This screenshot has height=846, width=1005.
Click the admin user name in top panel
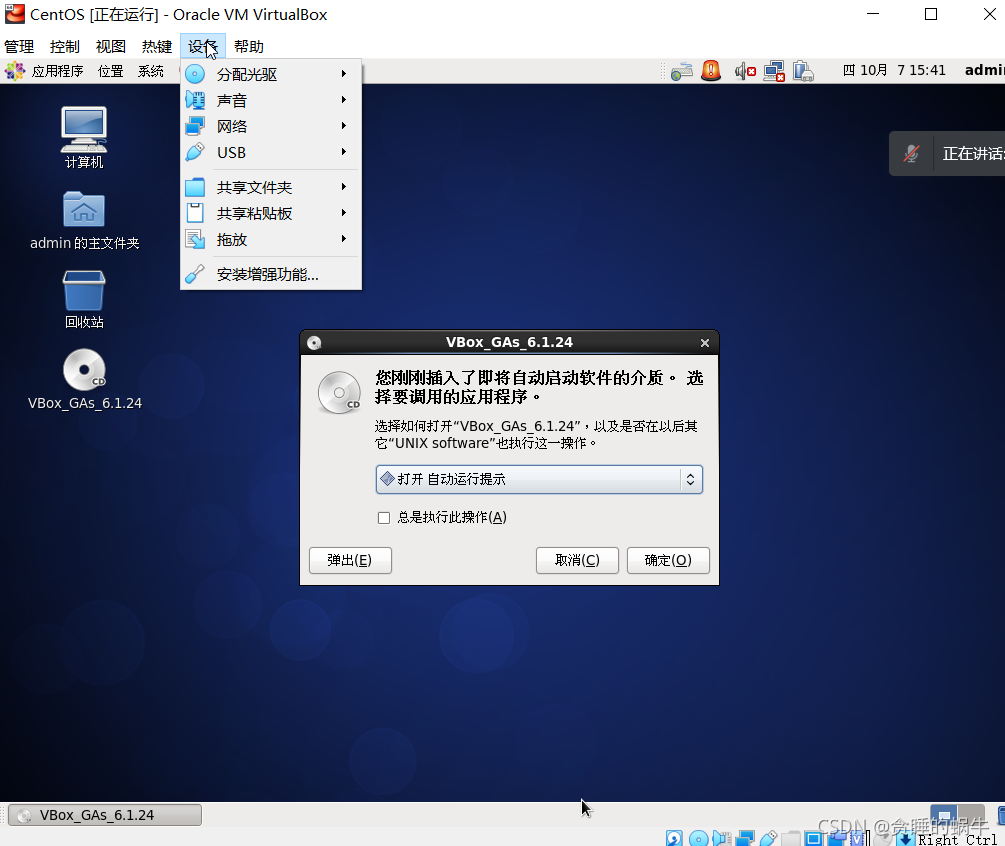[984, 70]
